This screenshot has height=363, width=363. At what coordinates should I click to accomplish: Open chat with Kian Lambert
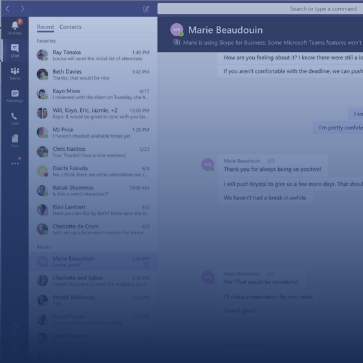pyautogui.click(x=93, y=210)
